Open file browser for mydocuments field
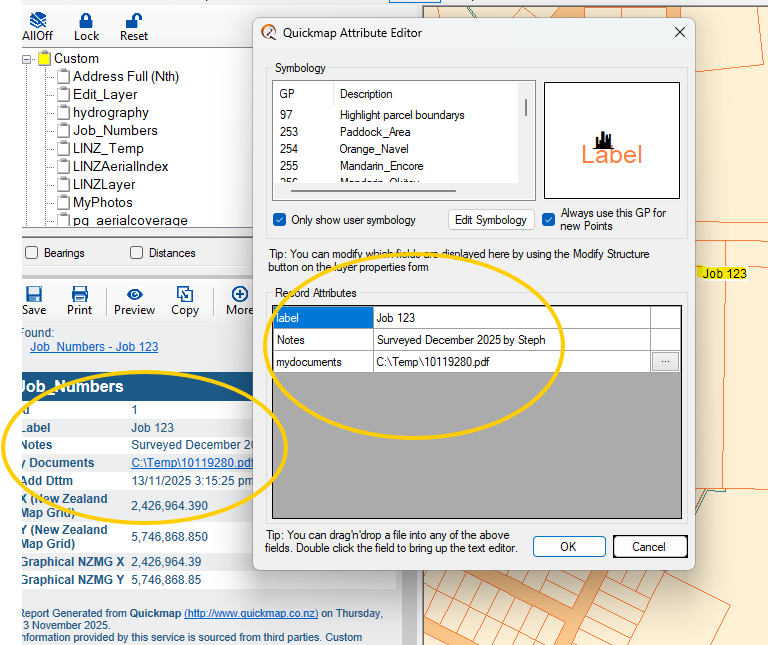 coord(665,363)
